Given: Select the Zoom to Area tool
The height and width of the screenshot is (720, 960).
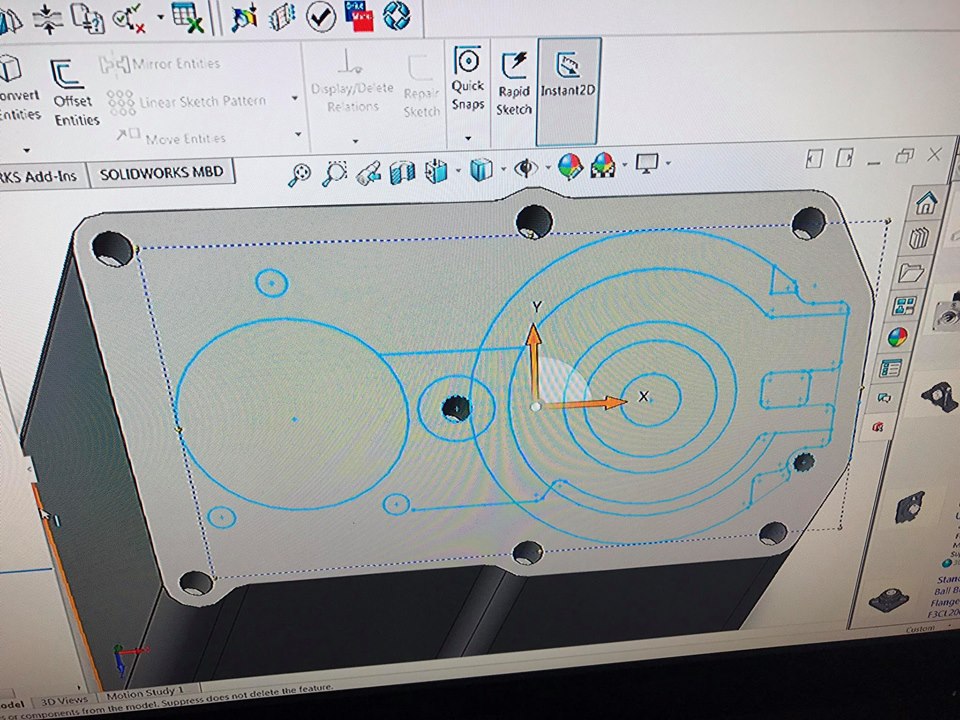Looking at the screenshot, I should [335, 173].
